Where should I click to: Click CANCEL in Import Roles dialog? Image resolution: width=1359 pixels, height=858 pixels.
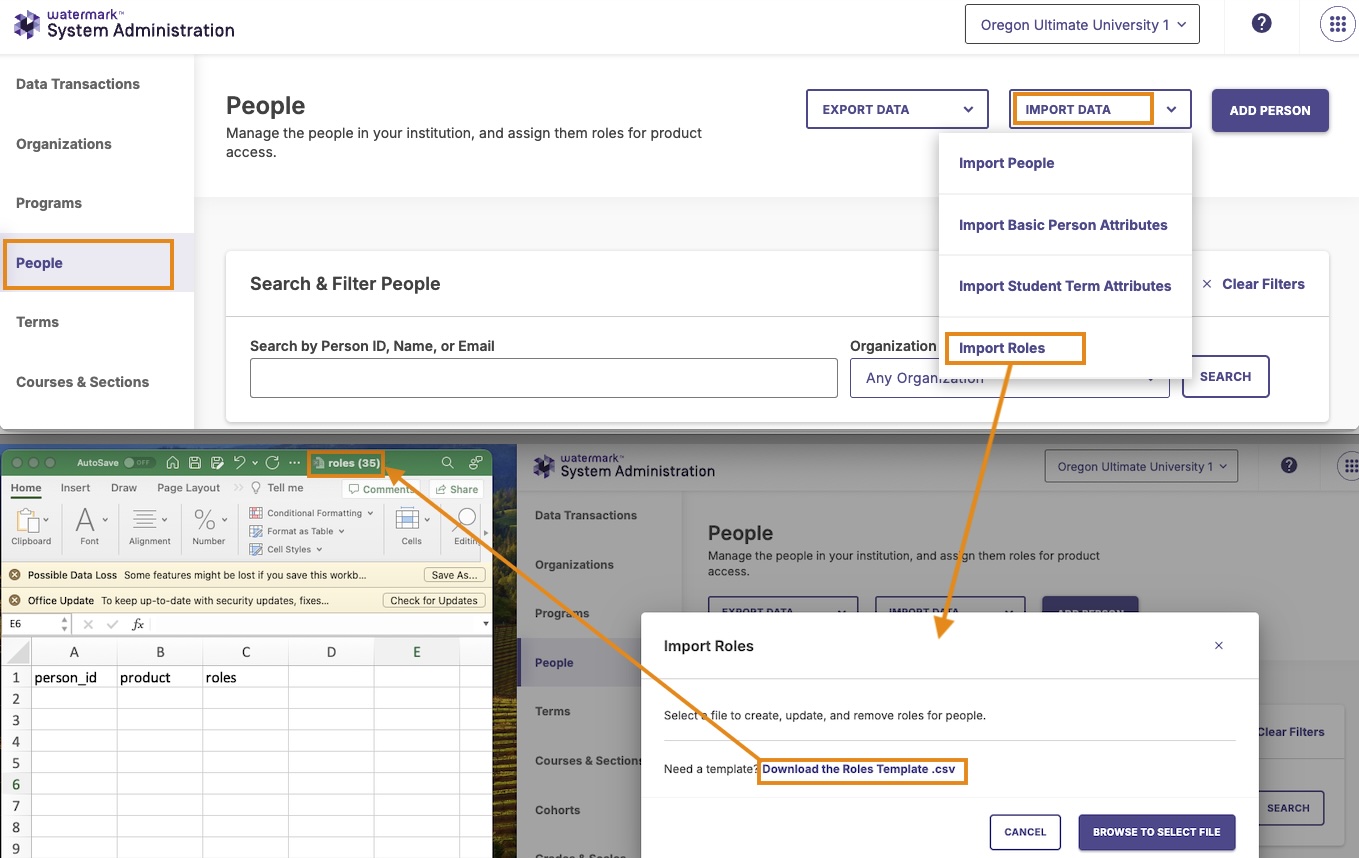[1025, 832]
